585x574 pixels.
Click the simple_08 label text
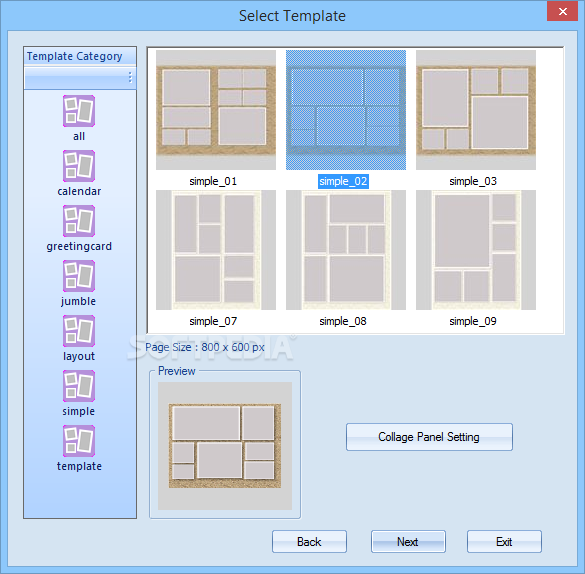click(x=343, y=321)
